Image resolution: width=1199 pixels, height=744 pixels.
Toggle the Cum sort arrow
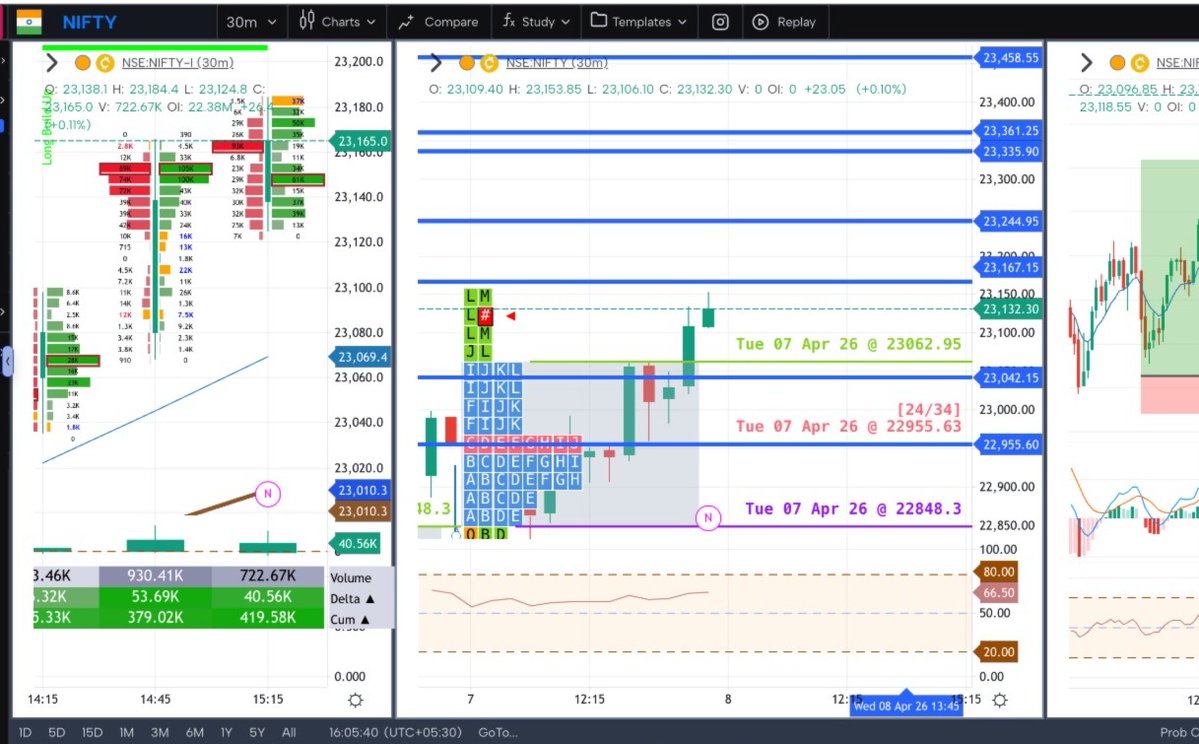365,619
